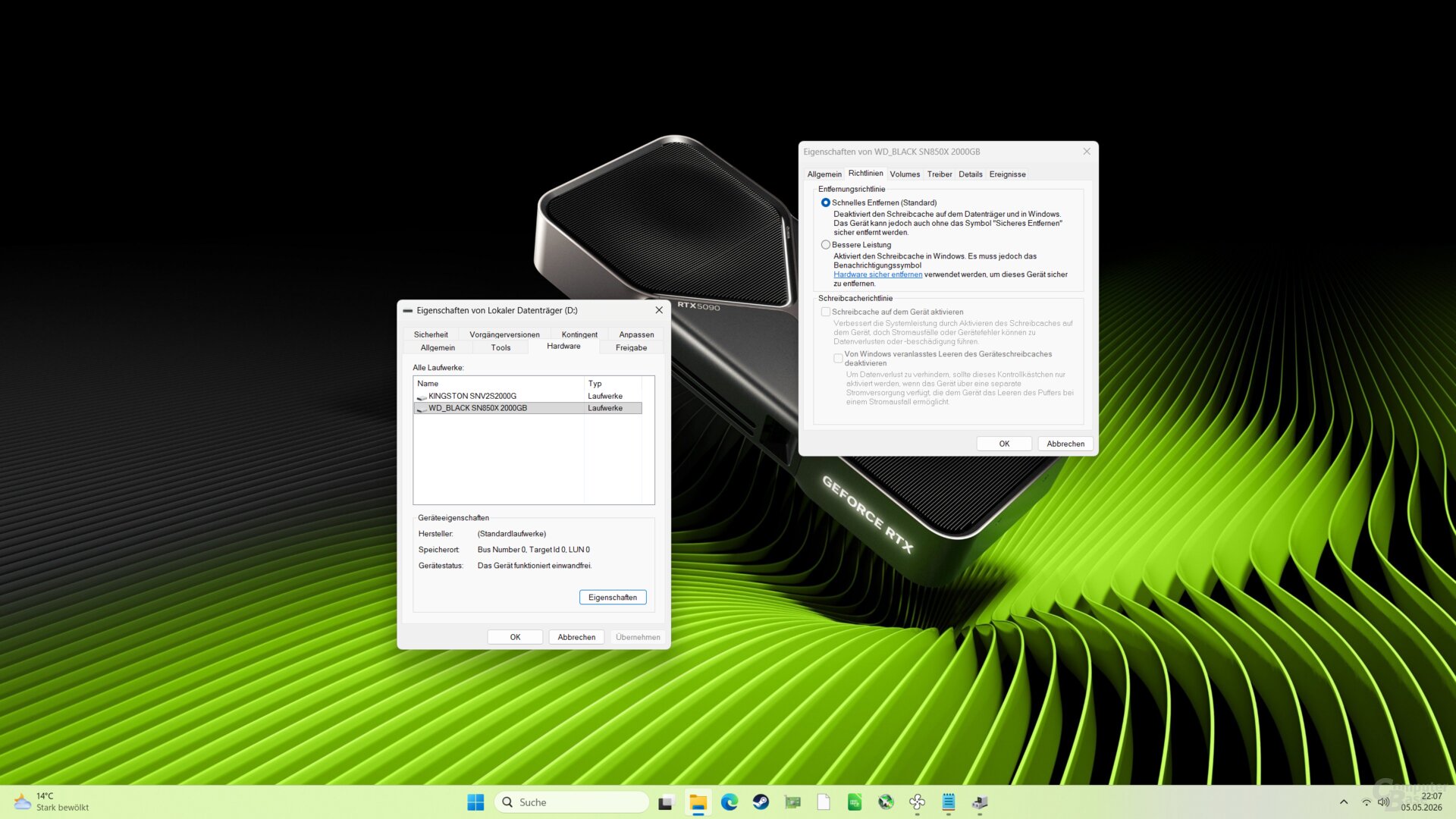Confirm WD_BLACK properties with OK
The image size is (1456, 819).
1004,444
